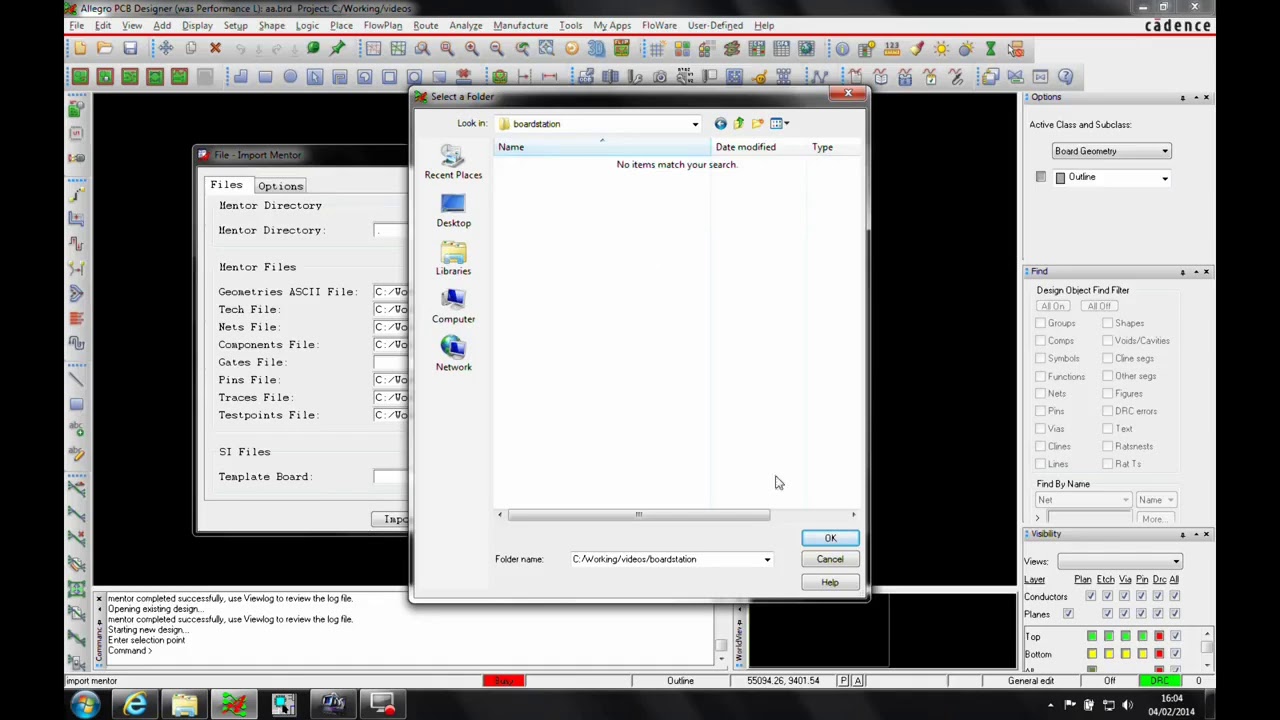Open the Name dropdown under Find By Name
1280x720 pixels.
(1170, 500)
